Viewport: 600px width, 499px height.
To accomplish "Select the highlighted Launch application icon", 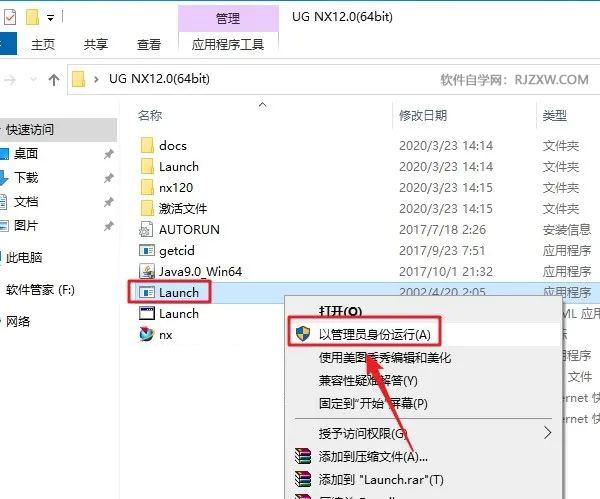I will point(147,292).
